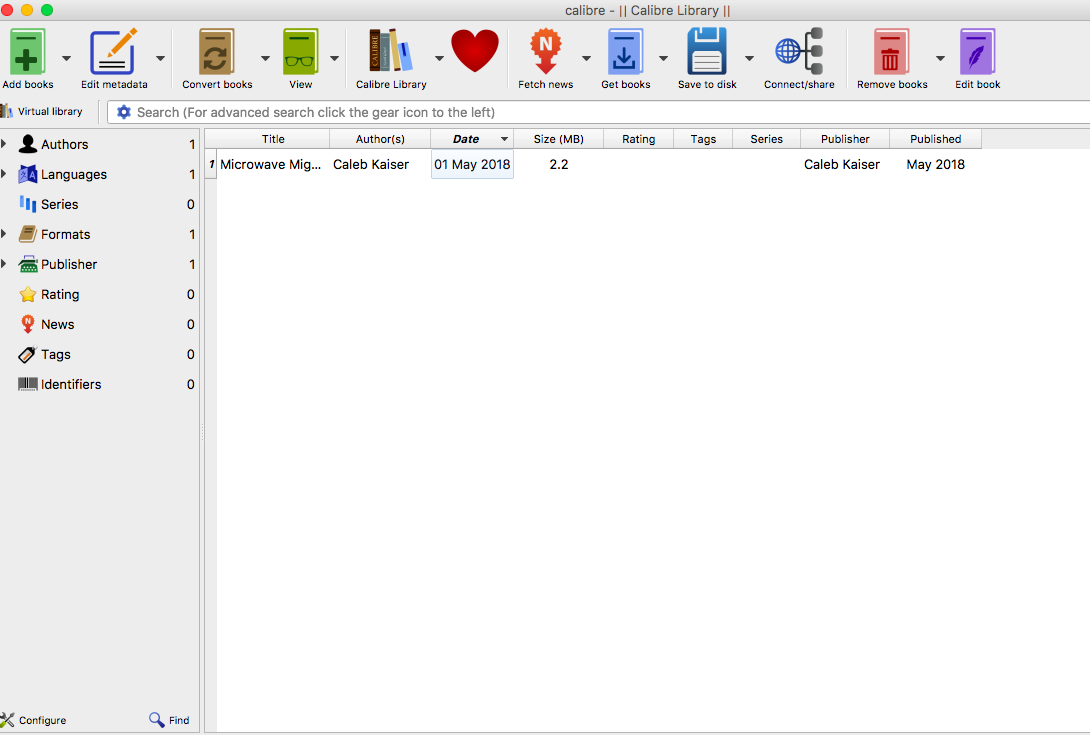Sort by the Date column header
Screen dimensions: 1090x735
point(472,139)
